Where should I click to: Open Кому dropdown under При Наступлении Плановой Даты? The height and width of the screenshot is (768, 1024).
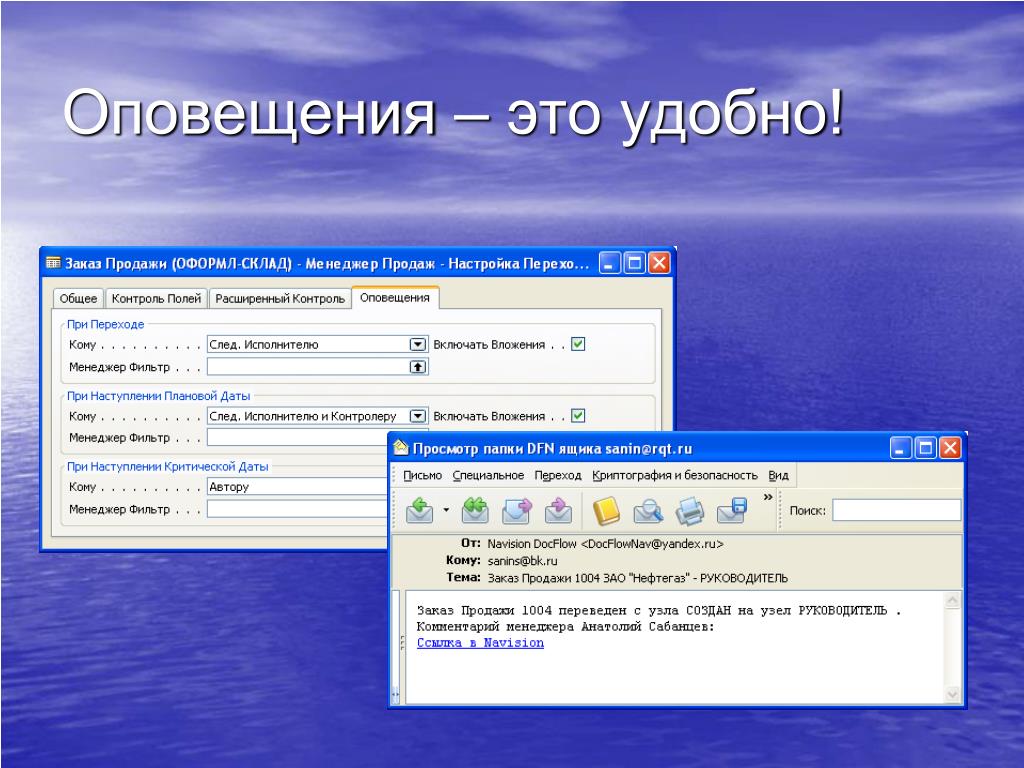tap(418, 416)
